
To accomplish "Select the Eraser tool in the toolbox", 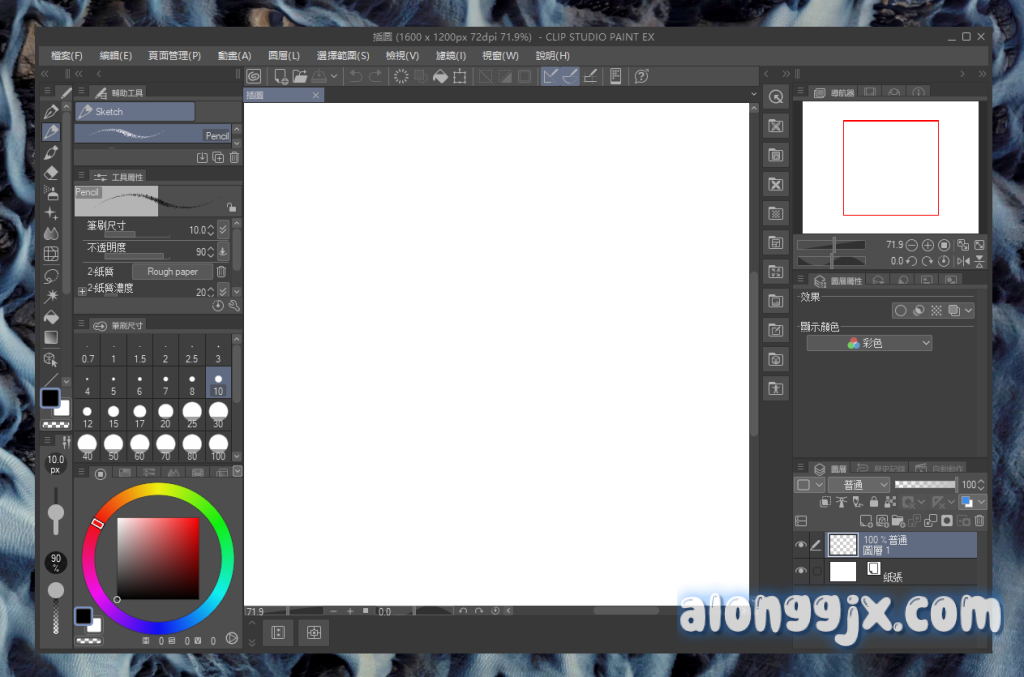I will [52, 172].
